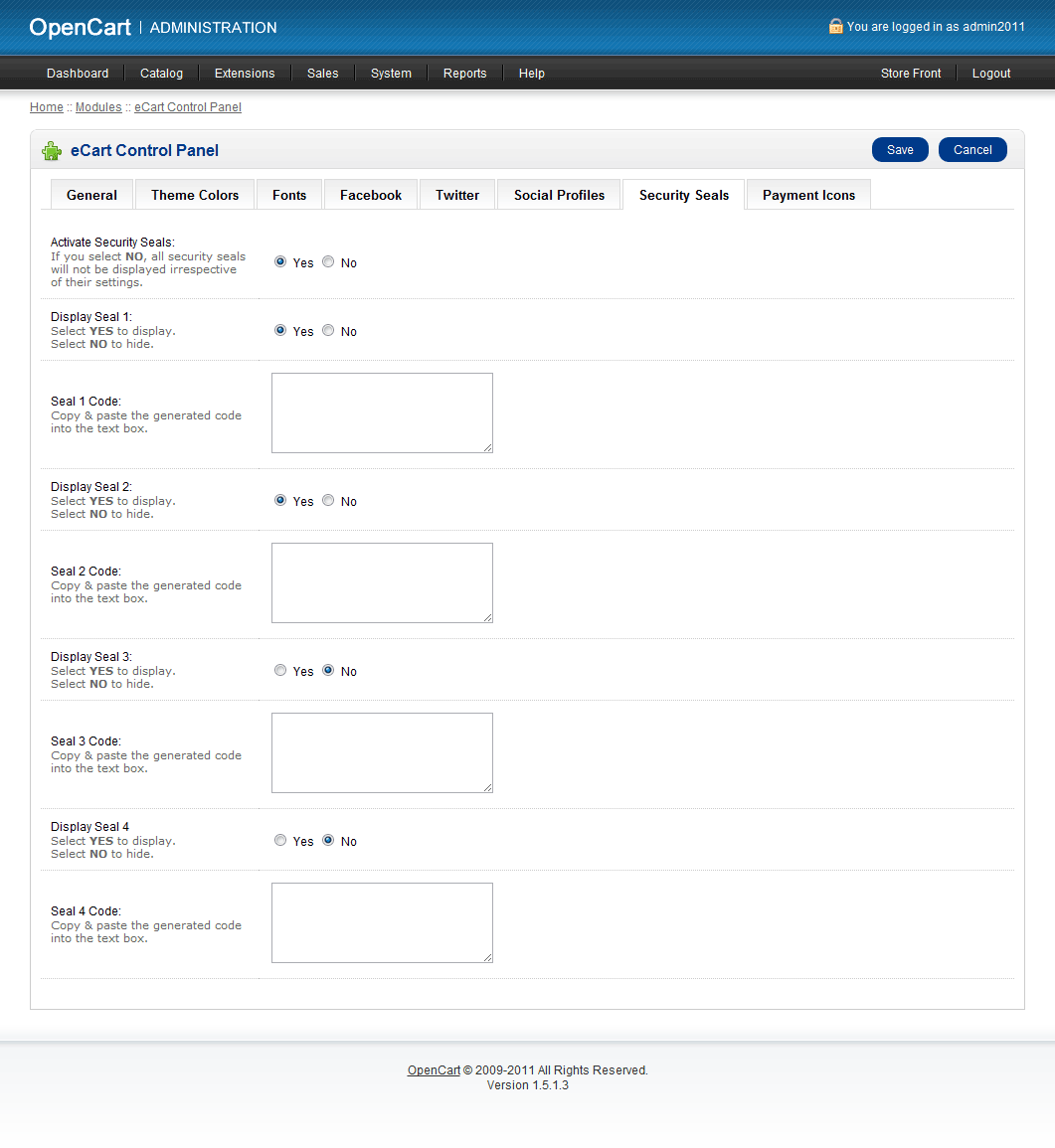Select No for Activate Security Seals
Image resolution: width=1055 pixels, height=1148 pixels.
328,262
